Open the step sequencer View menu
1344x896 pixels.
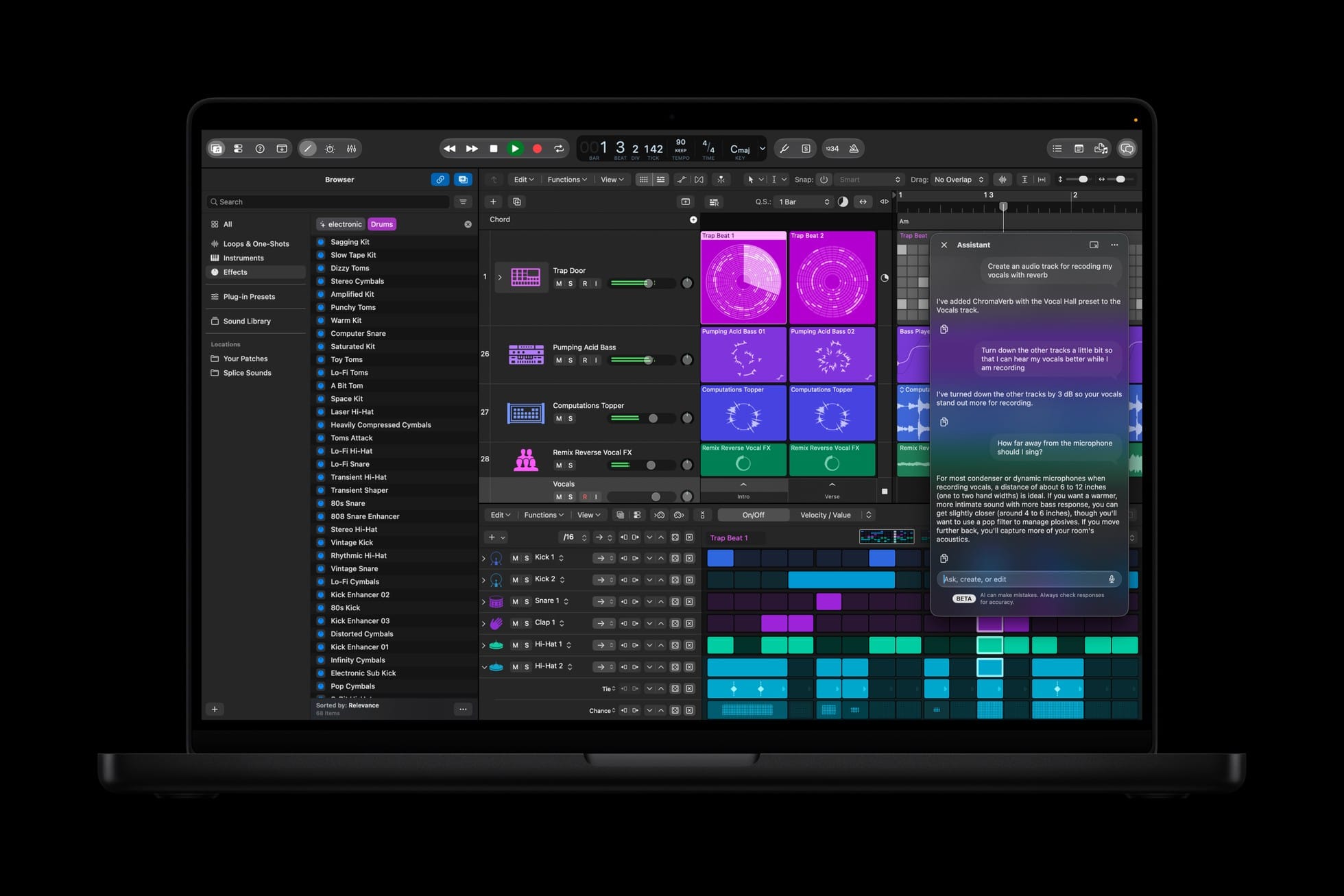tap(588, 516)
